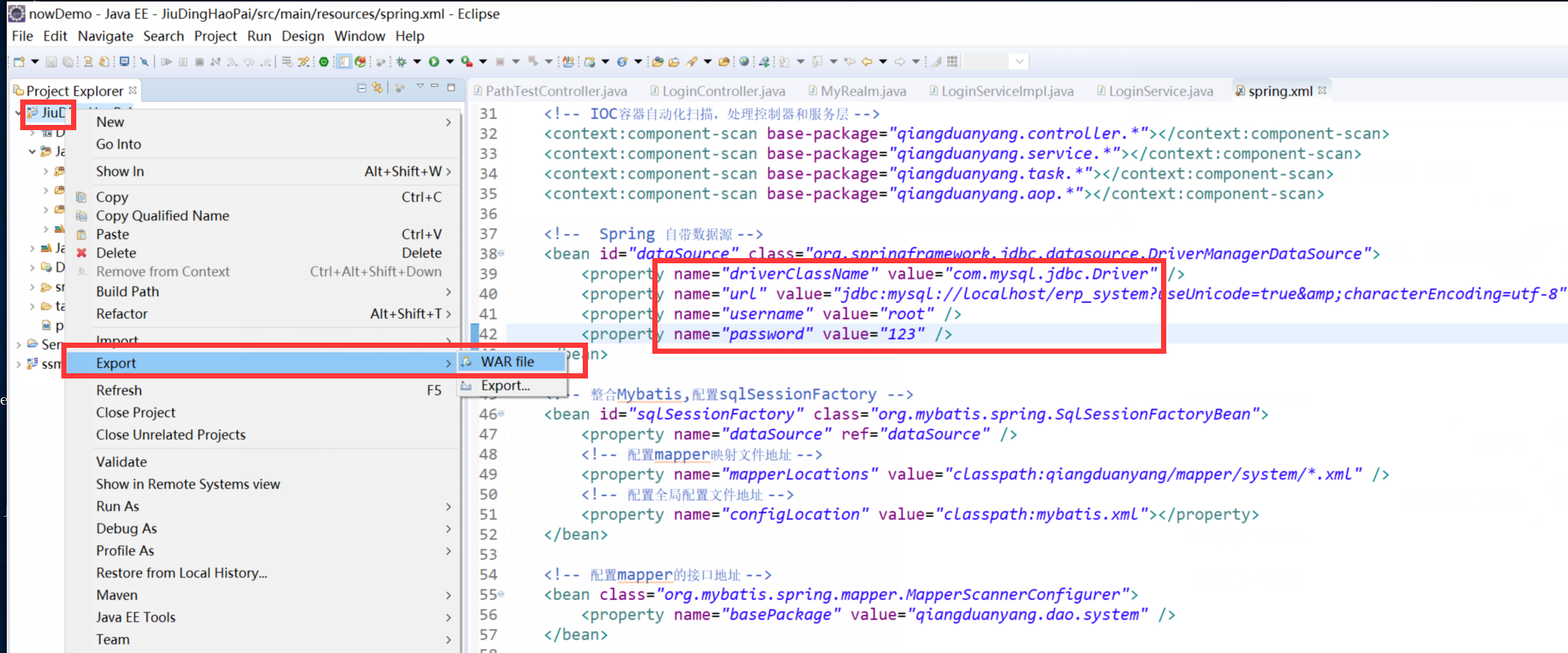Click Collapse All in Project Explorer

click(x=361, y=88)
